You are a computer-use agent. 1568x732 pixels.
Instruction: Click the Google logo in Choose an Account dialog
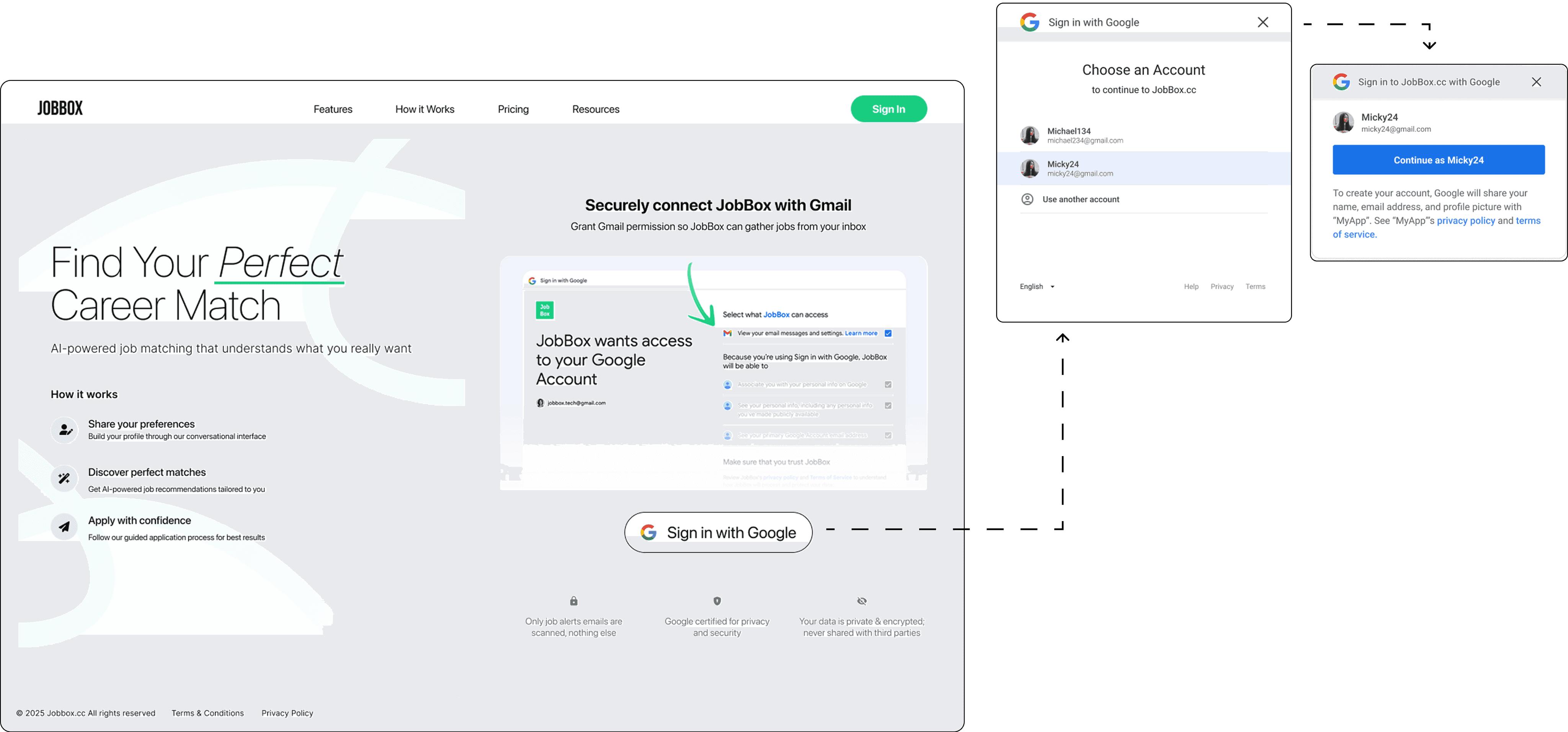pyautogui.click(x=1030, y=23)
